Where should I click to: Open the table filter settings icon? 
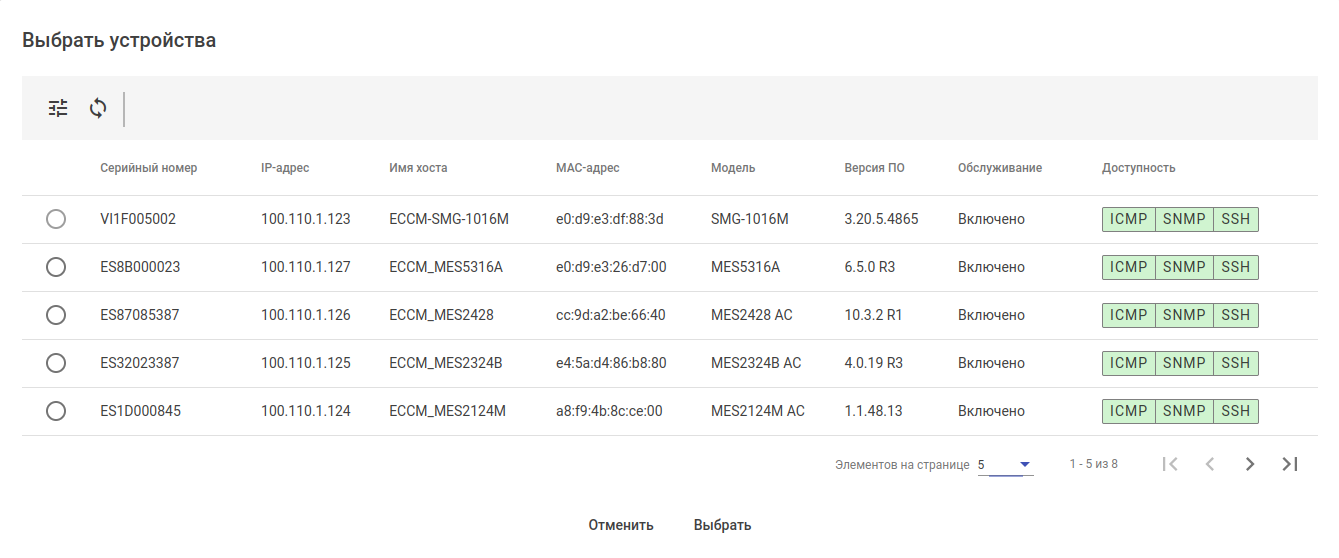[59, 109]
